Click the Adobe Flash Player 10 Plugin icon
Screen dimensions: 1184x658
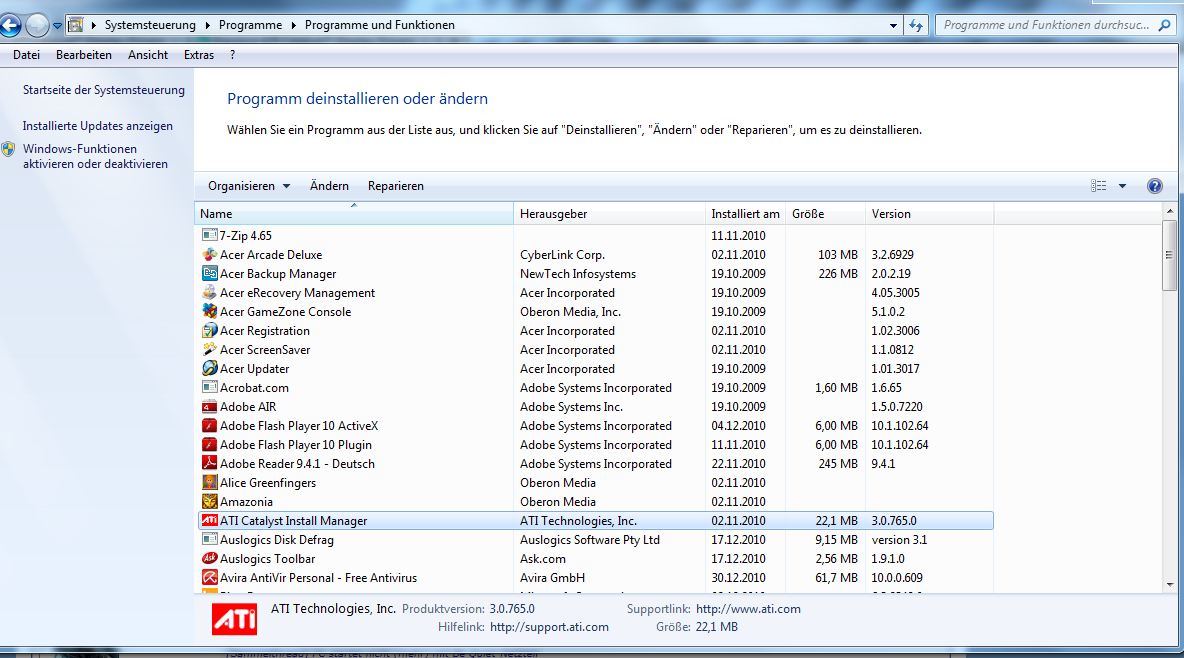(x=210, y=444)
